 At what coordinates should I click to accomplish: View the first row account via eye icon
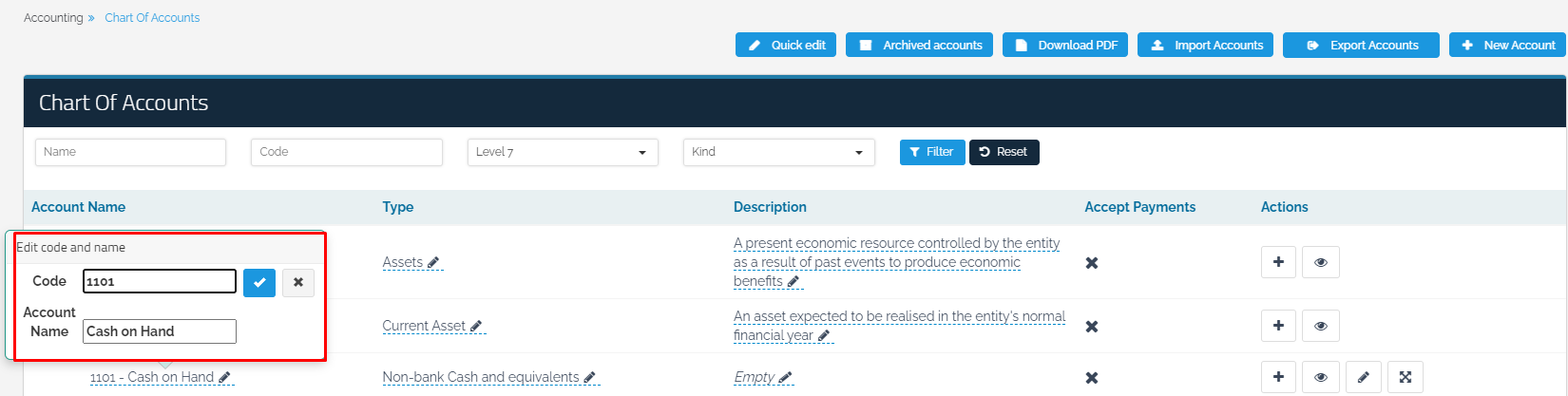[1321, 262]
